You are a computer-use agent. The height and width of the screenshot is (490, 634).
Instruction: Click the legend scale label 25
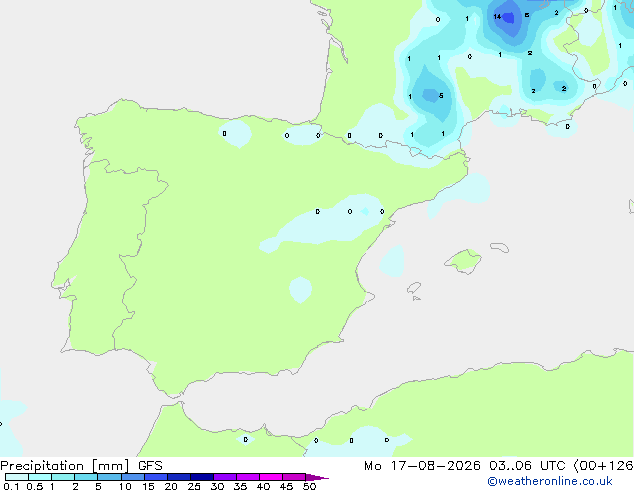(x=194, y=486)
